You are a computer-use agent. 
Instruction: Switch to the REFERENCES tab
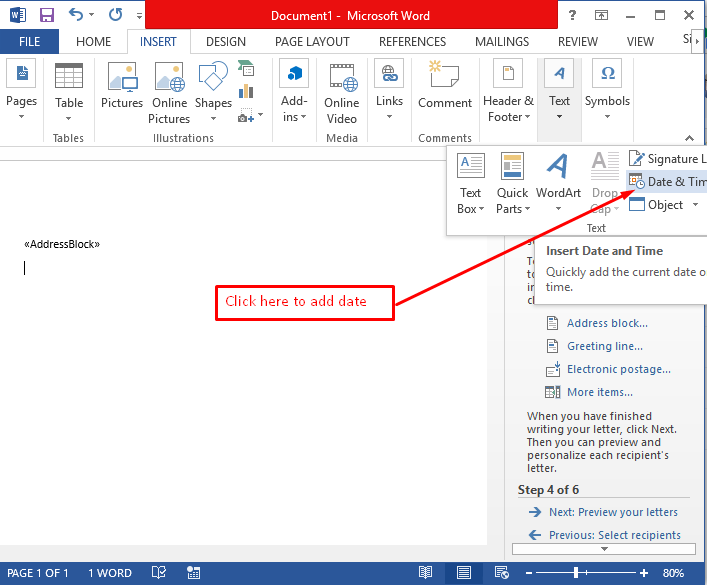(412, 41)
